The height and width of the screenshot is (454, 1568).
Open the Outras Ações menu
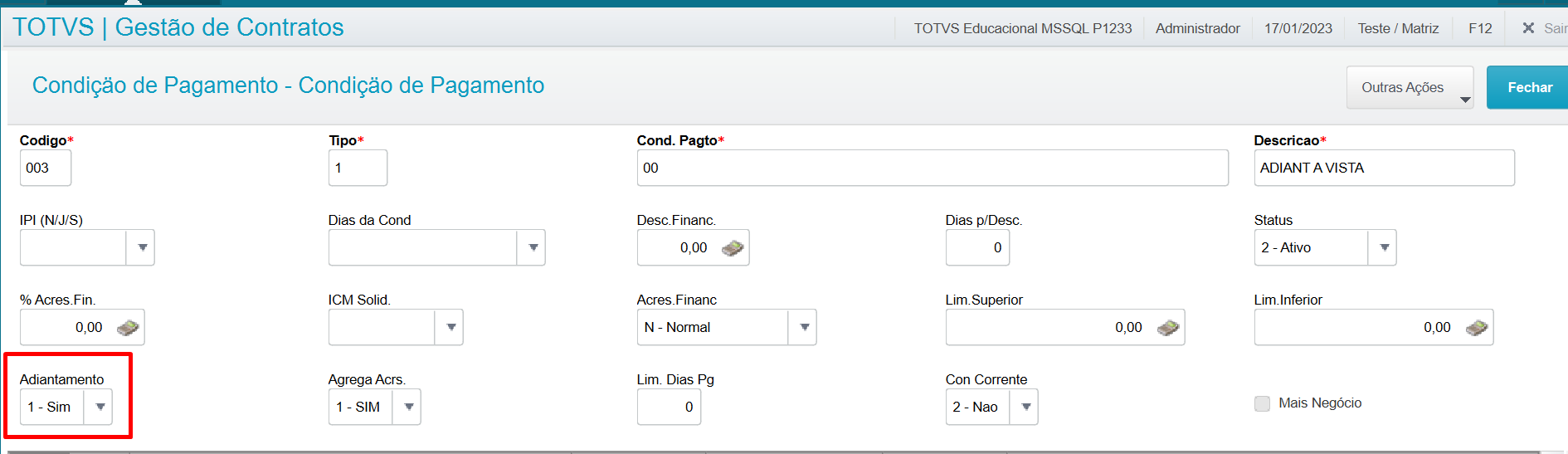(x=1410, y=87)
